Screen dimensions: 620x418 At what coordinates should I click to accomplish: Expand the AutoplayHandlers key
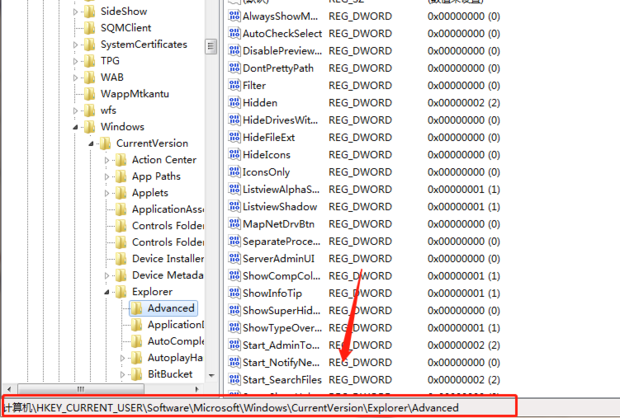click(123, 358)
